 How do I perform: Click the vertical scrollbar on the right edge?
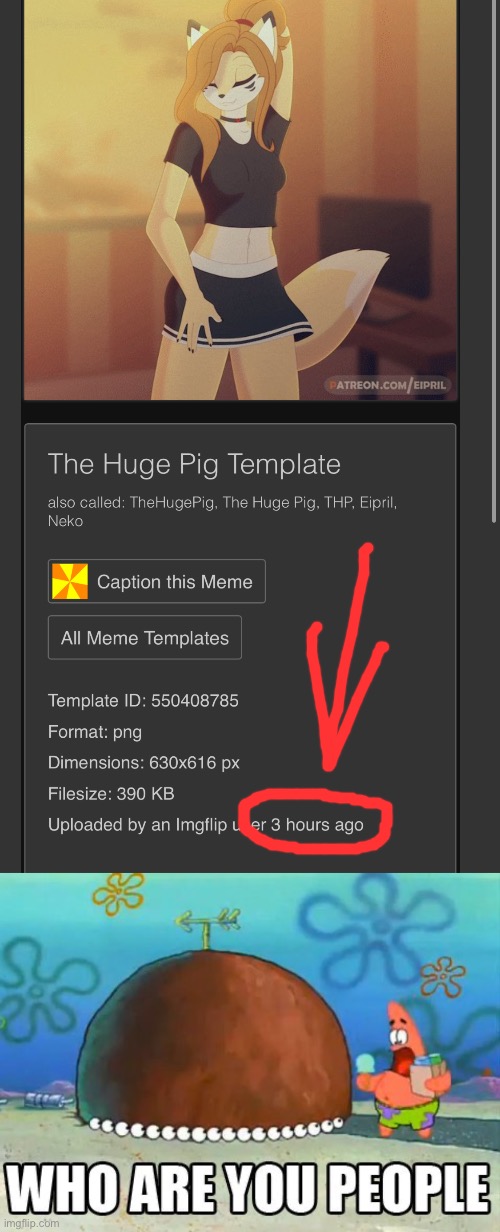click(493, 260)
